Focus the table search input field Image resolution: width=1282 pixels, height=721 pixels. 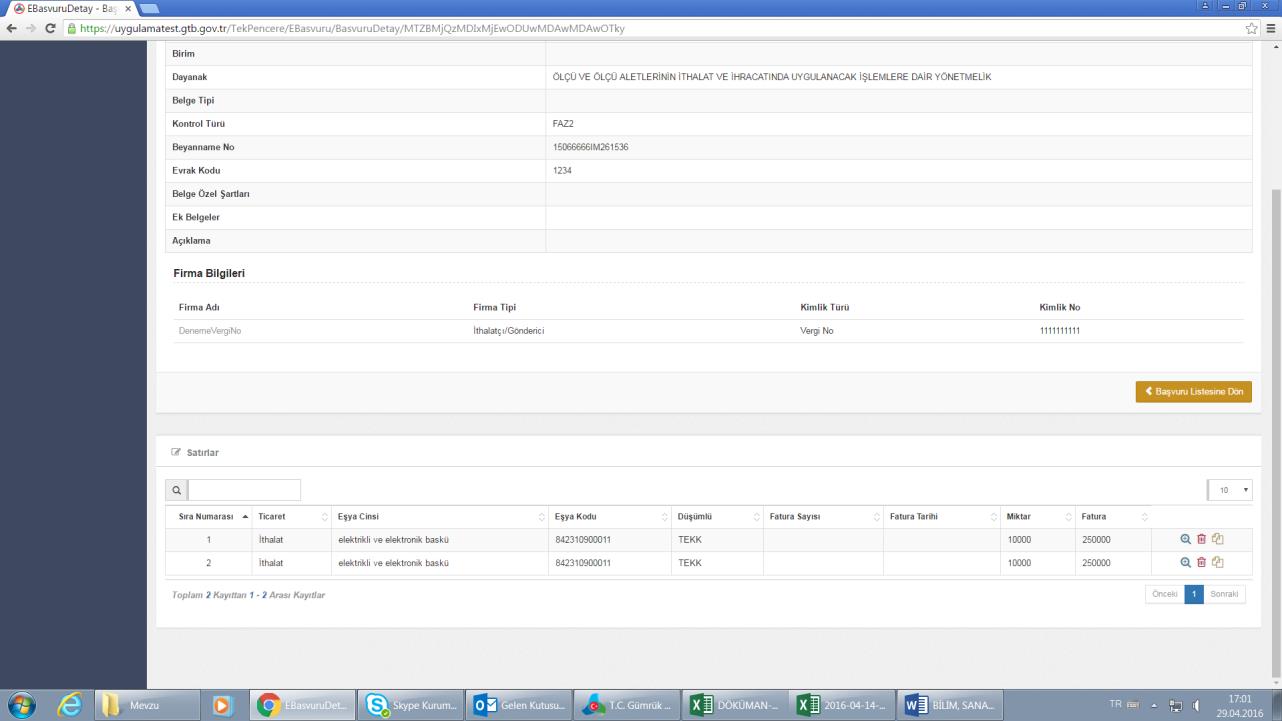tap(244, 490)
